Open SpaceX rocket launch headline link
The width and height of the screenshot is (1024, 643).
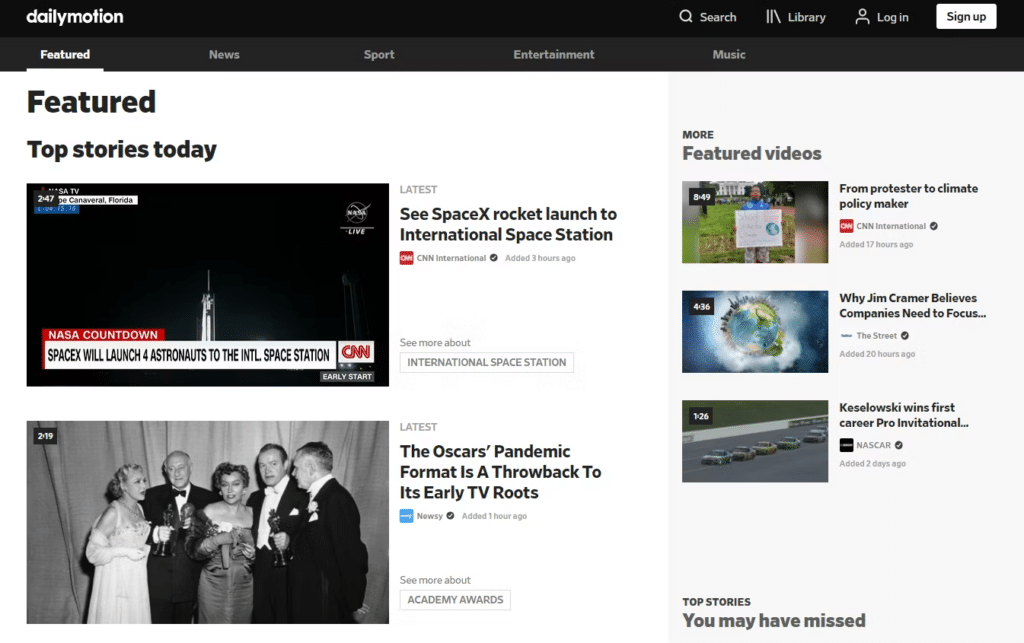click(508, 224)
